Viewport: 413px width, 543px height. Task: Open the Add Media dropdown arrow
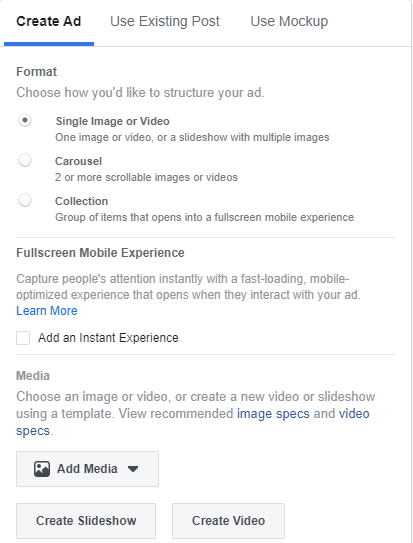click(133, 469)
